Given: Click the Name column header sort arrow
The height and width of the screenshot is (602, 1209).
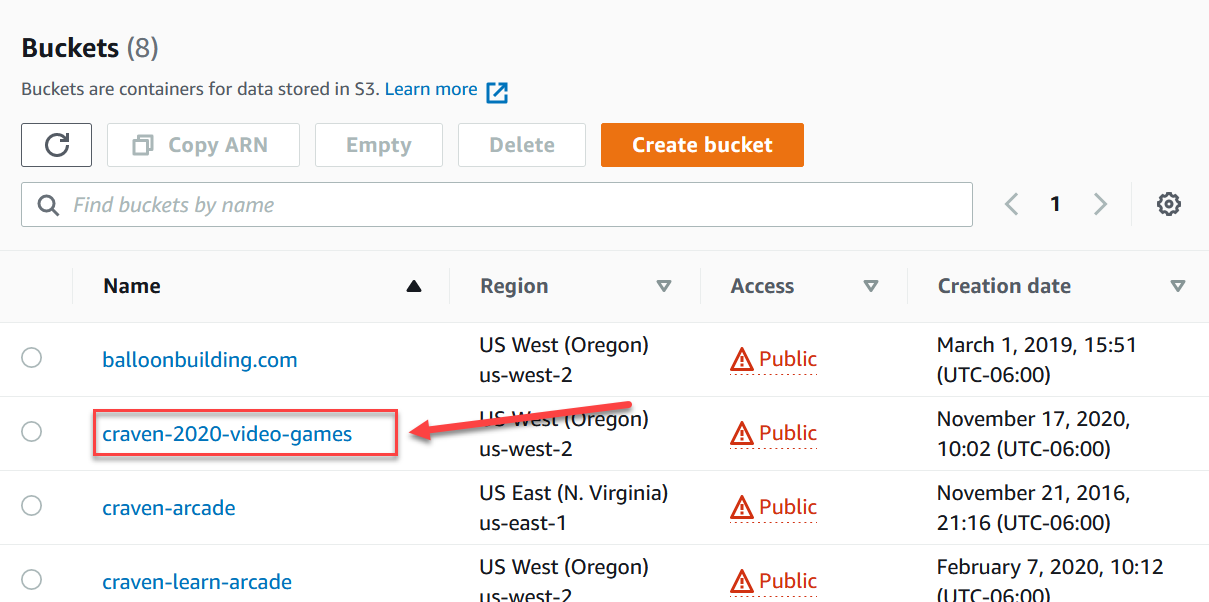Looking at the screenshot, I should (414, 286).
